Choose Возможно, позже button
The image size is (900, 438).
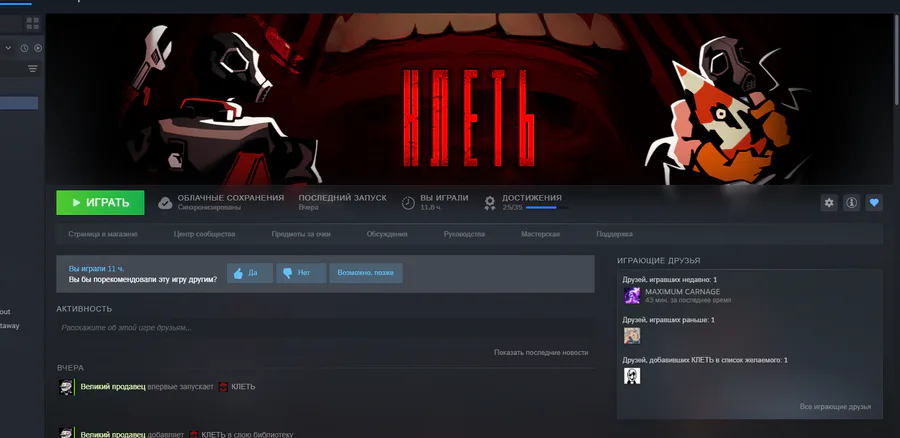pyautogui.click(x=366, y=273)
